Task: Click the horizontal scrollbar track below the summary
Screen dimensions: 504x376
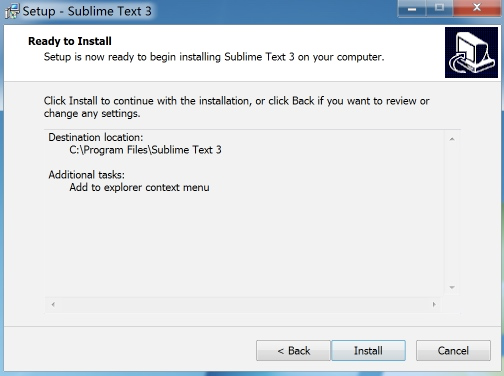Action: click(243, 304)
